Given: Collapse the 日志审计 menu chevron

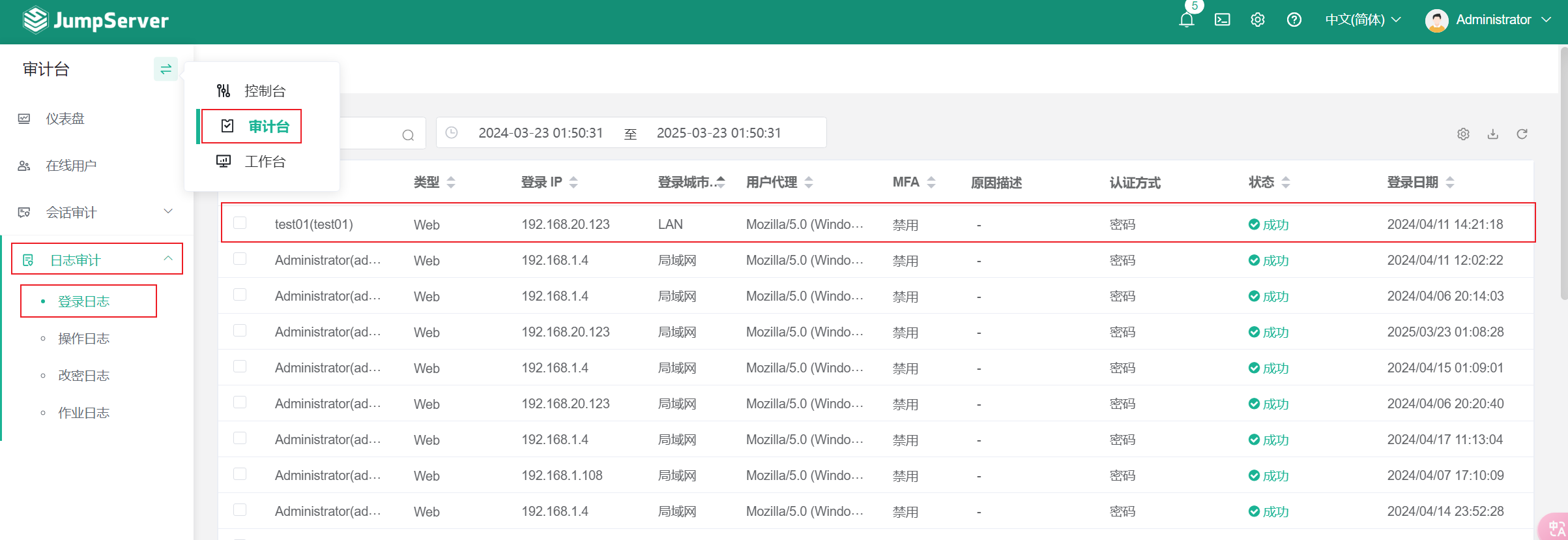Looking at the screenshot, I should (168, 259).
